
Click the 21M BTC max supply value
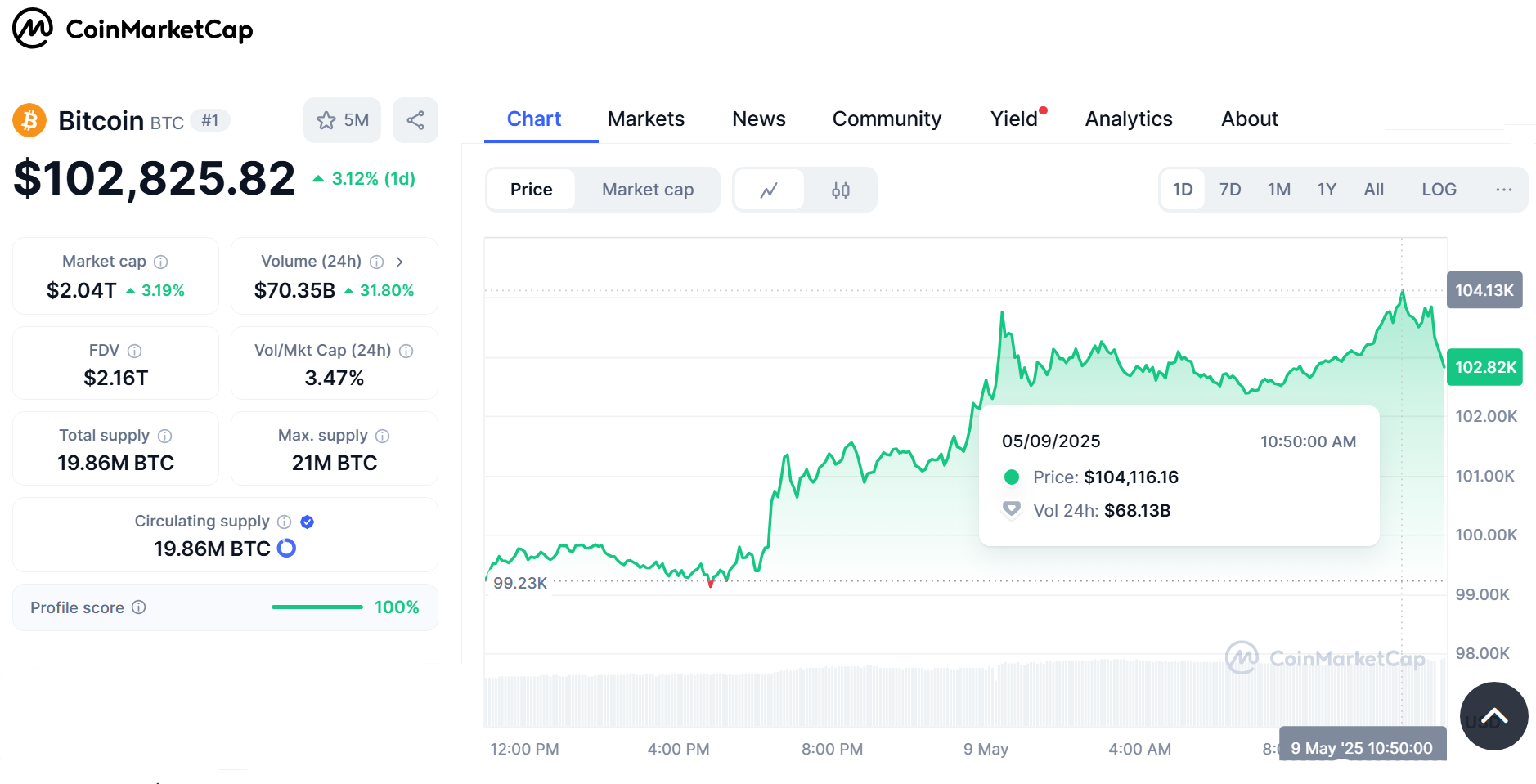pyautogui.click(x=335, y=463)
